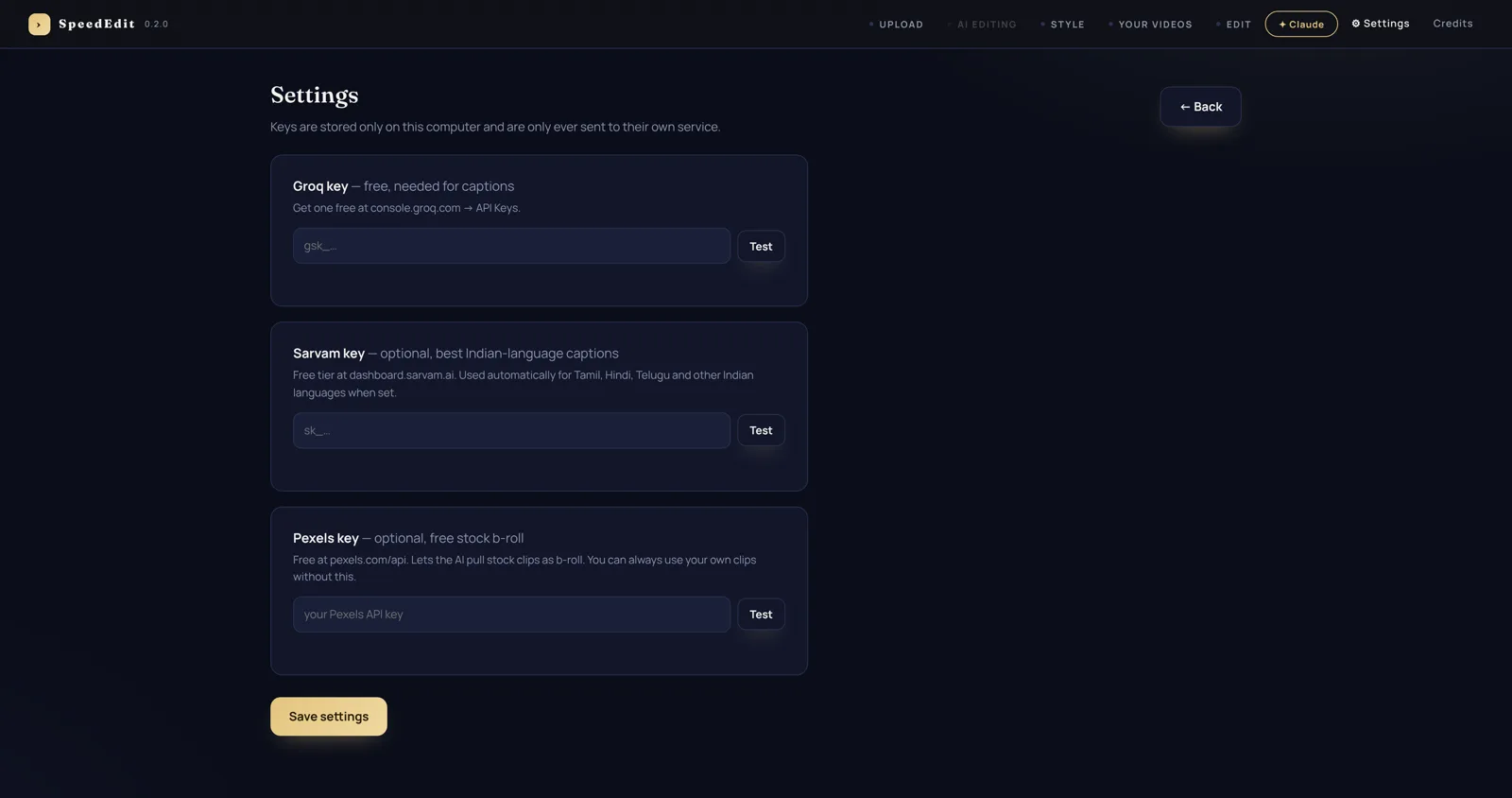Open the Style step
The image size is (1512, 798).
pyautogui.click(x=1062, y=25)
